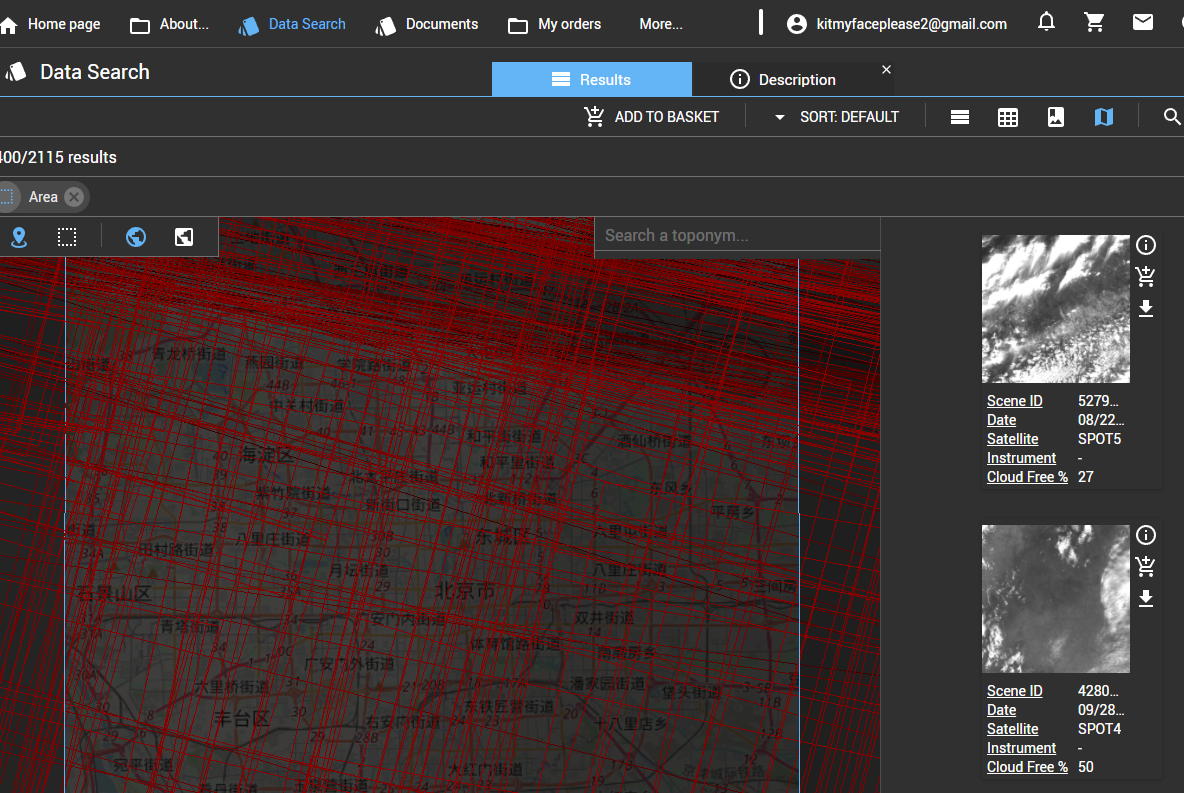Open the SPOT5 scene quicklook thumbnail
Image resolution: width=1184 pixels, height=793 pixels.
(x=1056, y=309)
